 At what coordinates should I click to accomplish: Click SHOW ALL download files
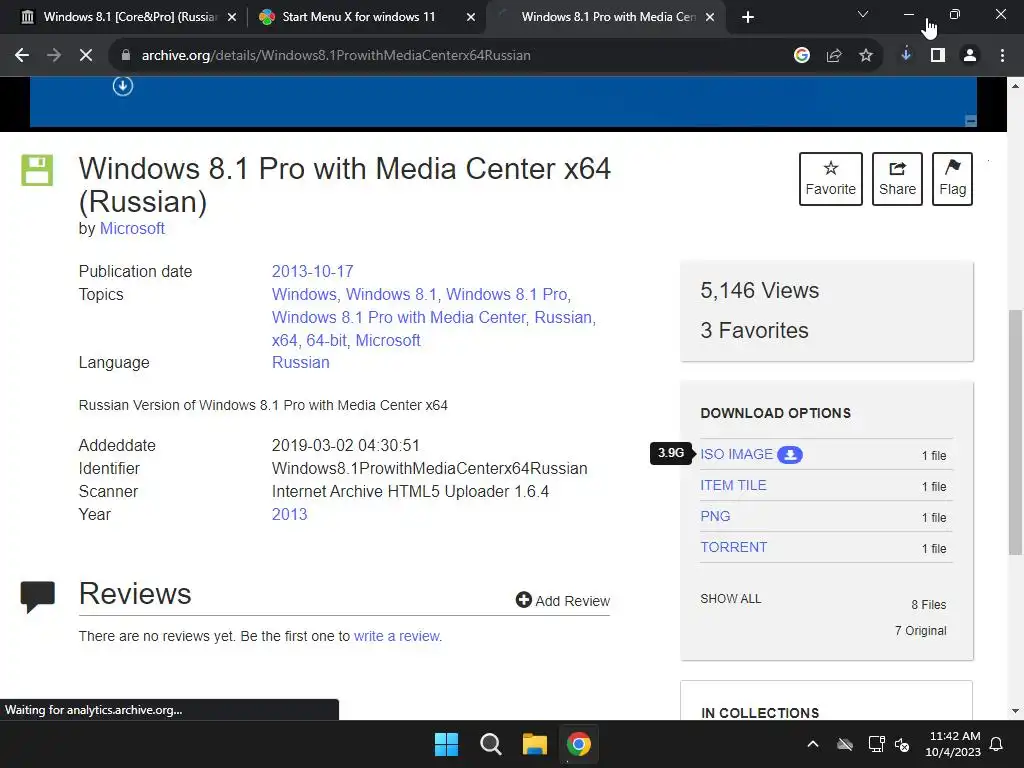pyautogui.click(x=731, y=599)
